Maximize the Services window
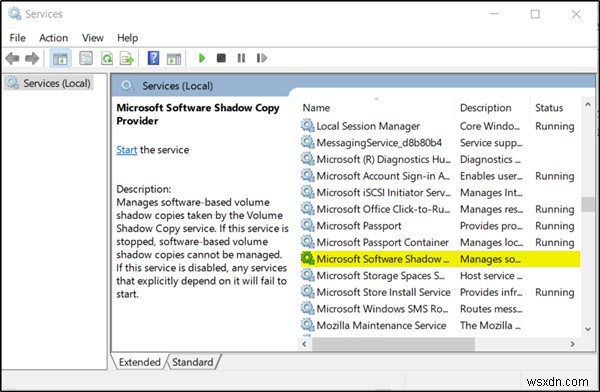The width and height of the screenshot is (600, 392). pyautogui.click(x=535, y=14)
